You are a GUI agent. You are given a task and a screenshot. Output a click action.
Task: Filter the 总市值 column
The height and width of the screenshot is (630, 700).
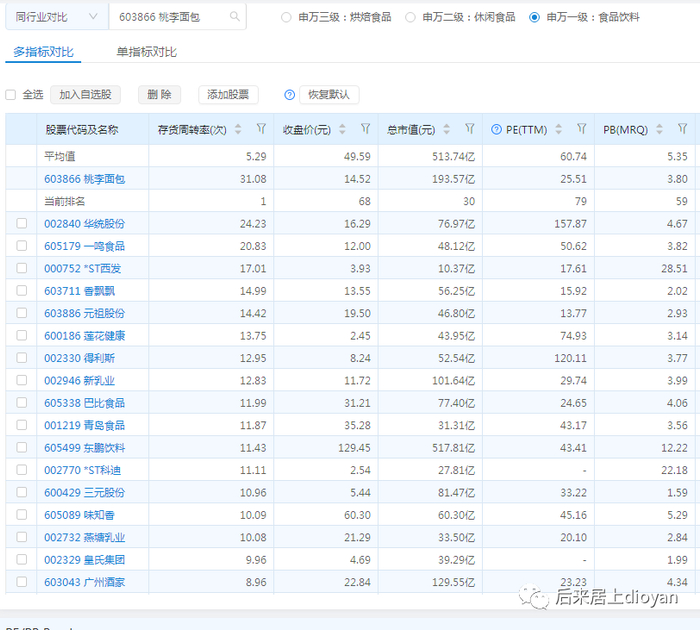(x=470, y=129)
